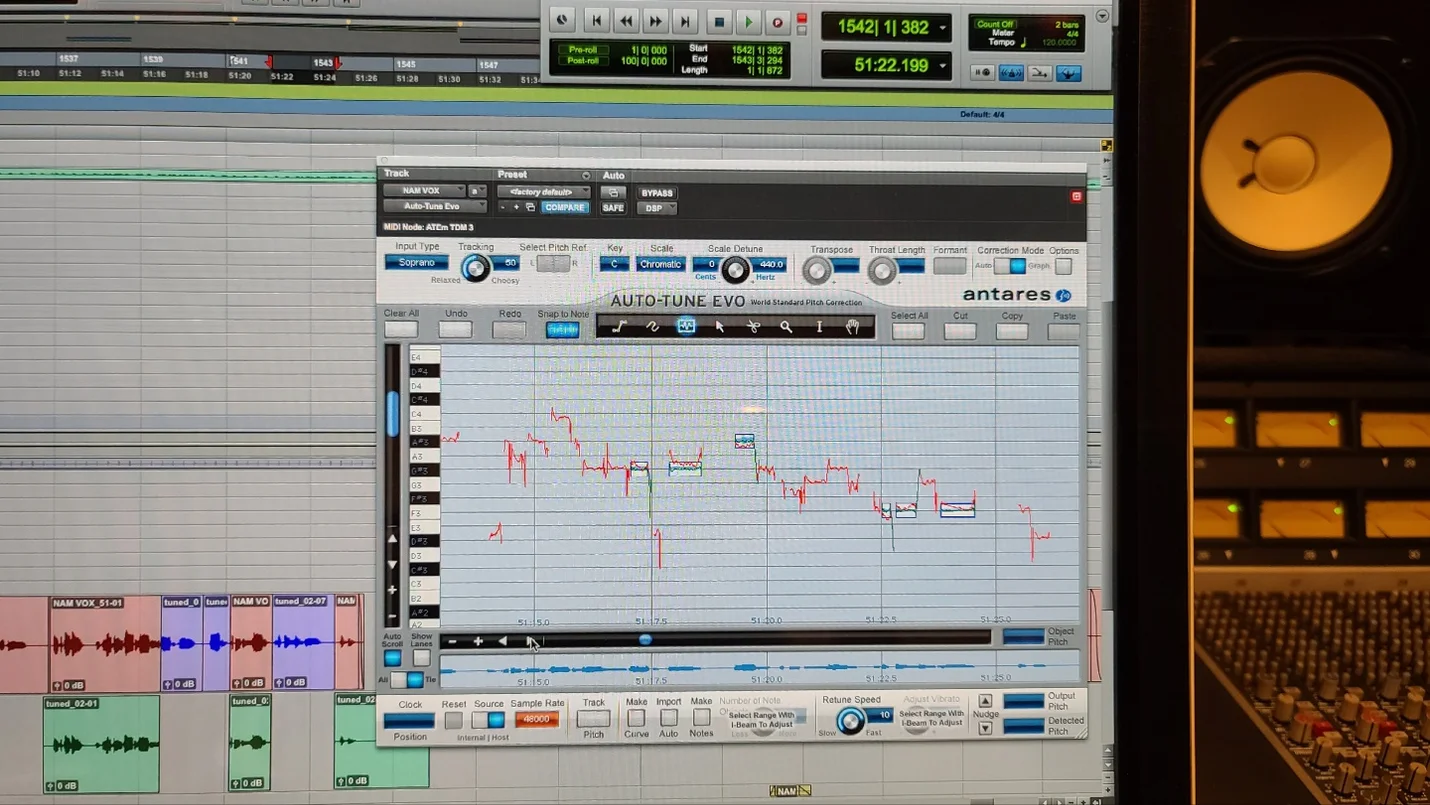Click the Undo button
The height and width of the screenshot is (805, 1430).
click(x=455, y=329)
